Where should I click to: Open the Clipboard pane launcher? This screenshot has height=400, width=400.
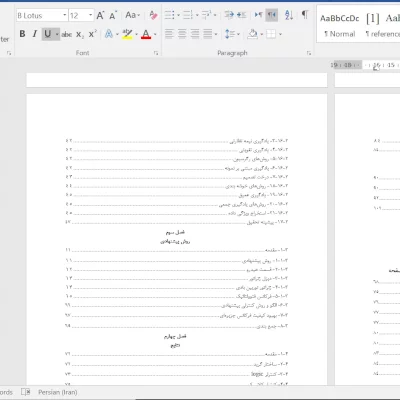pos(9,53)
